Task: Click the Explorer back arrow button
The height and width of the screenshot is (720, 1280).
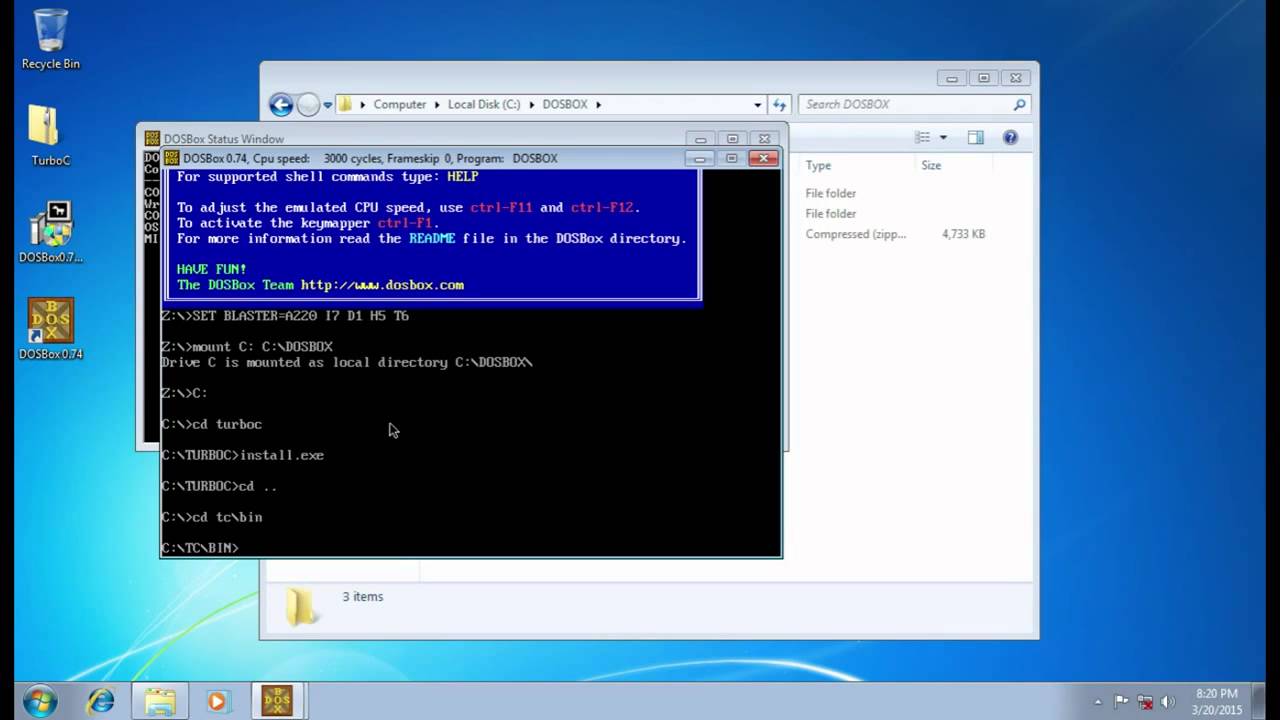Action: (281, 104)
